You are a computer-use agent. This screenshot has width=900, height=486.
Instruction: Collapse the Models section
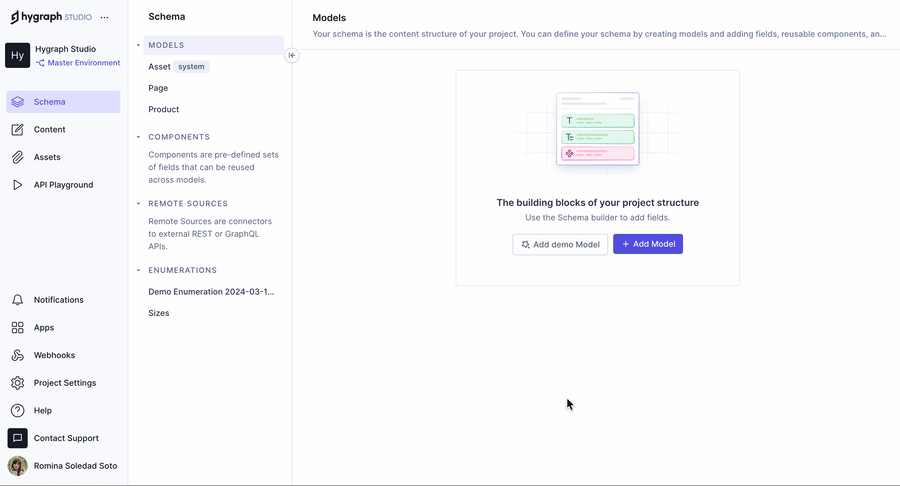click(x=139, y=45)
